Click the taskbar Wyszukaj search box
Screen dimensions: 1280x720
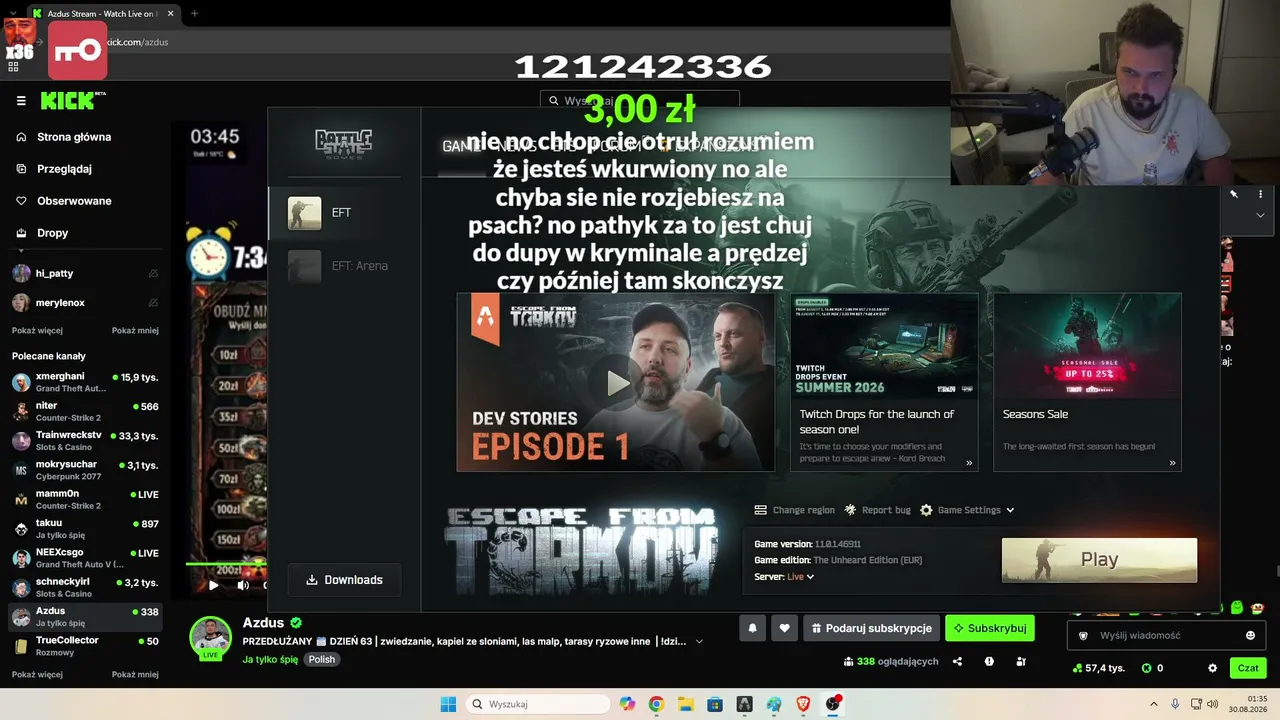(x=538, y=704)
